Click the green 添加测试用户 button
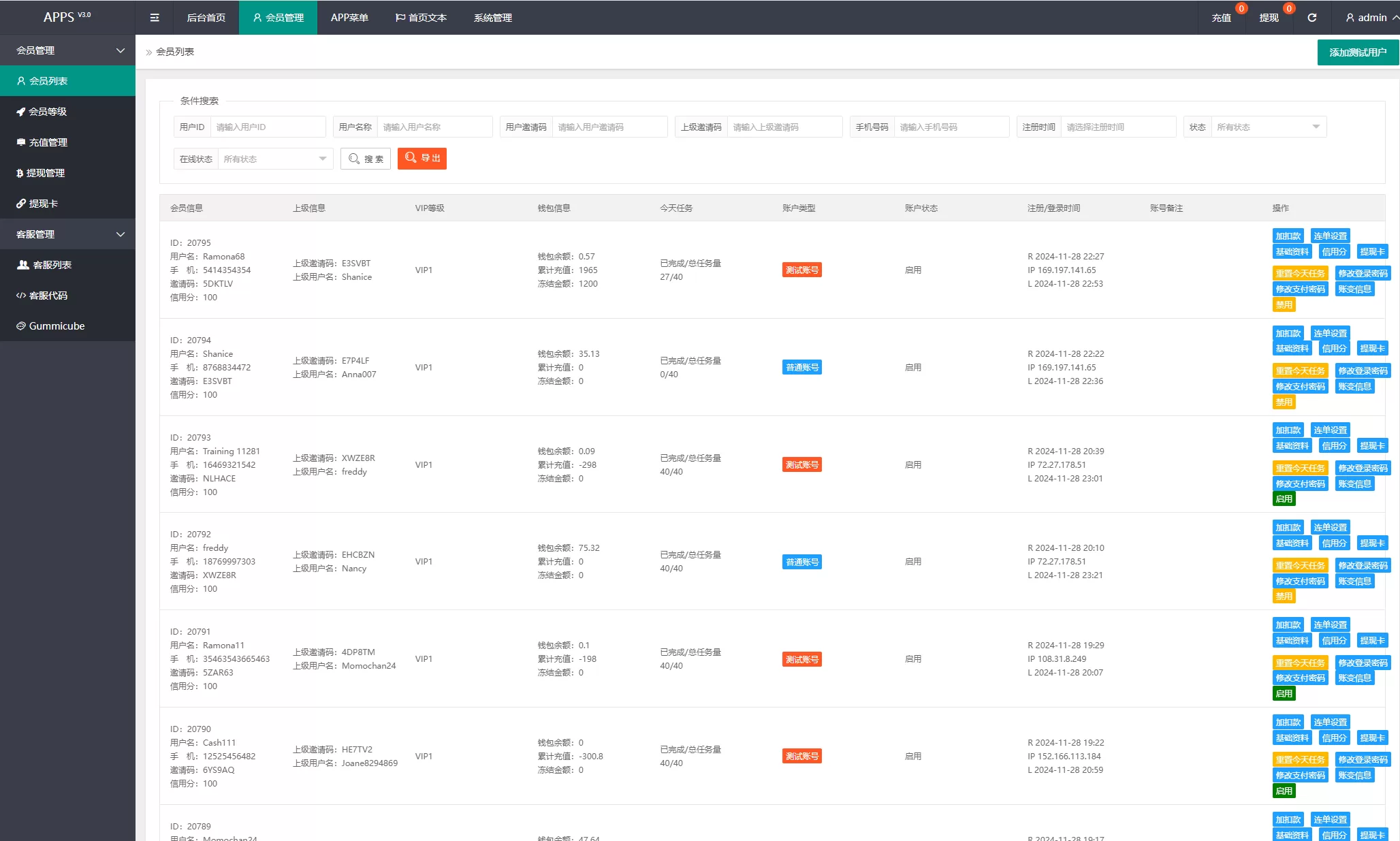The width and height of the screenshot is (1400, 841). (1357, 52)
